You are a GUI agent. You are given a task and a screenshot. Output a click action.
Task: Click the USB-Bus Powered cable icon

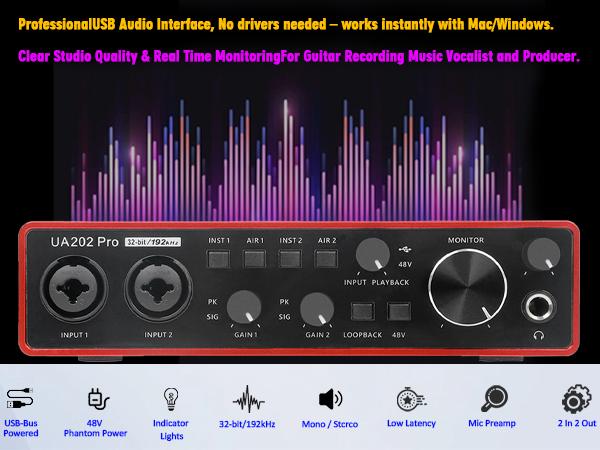20,398
